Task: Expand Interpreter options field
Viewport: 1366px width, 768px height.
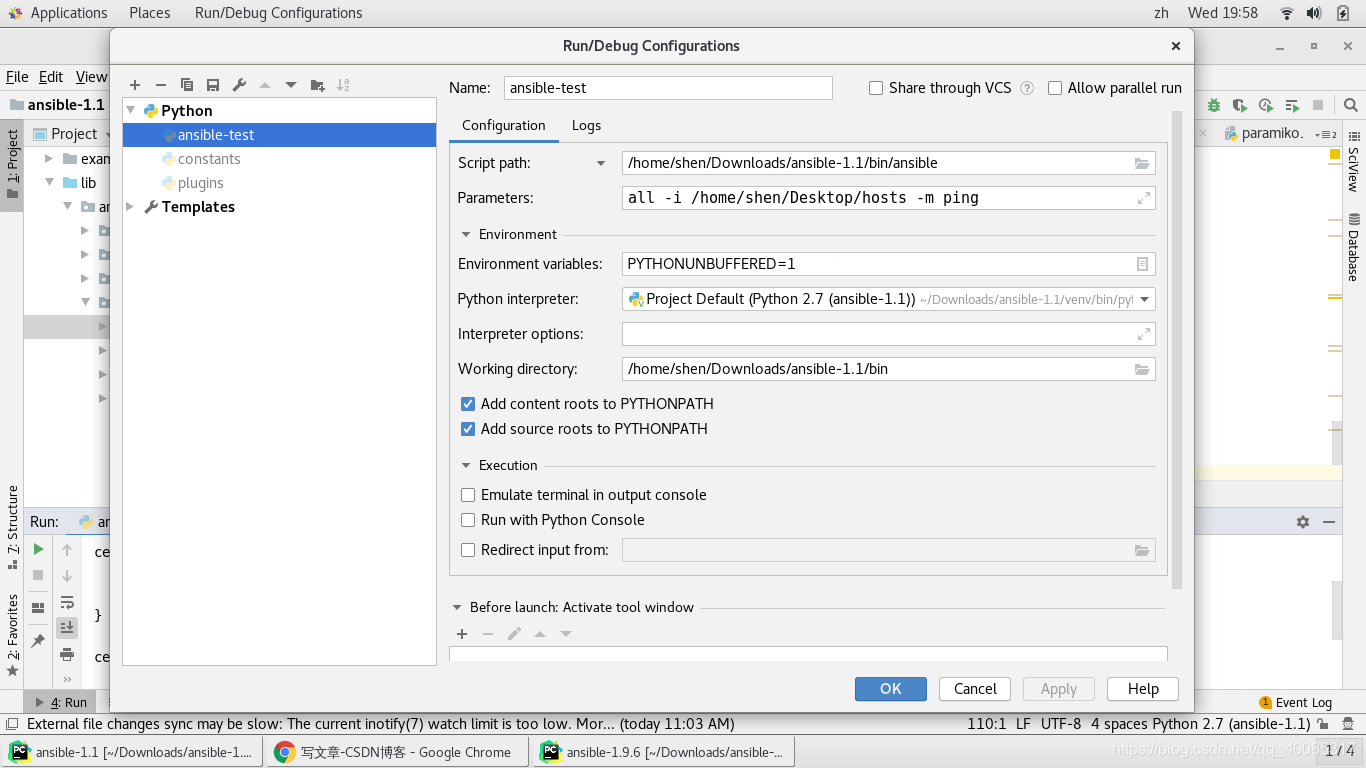Action: pyautogui.click(x=1143, y=334)
